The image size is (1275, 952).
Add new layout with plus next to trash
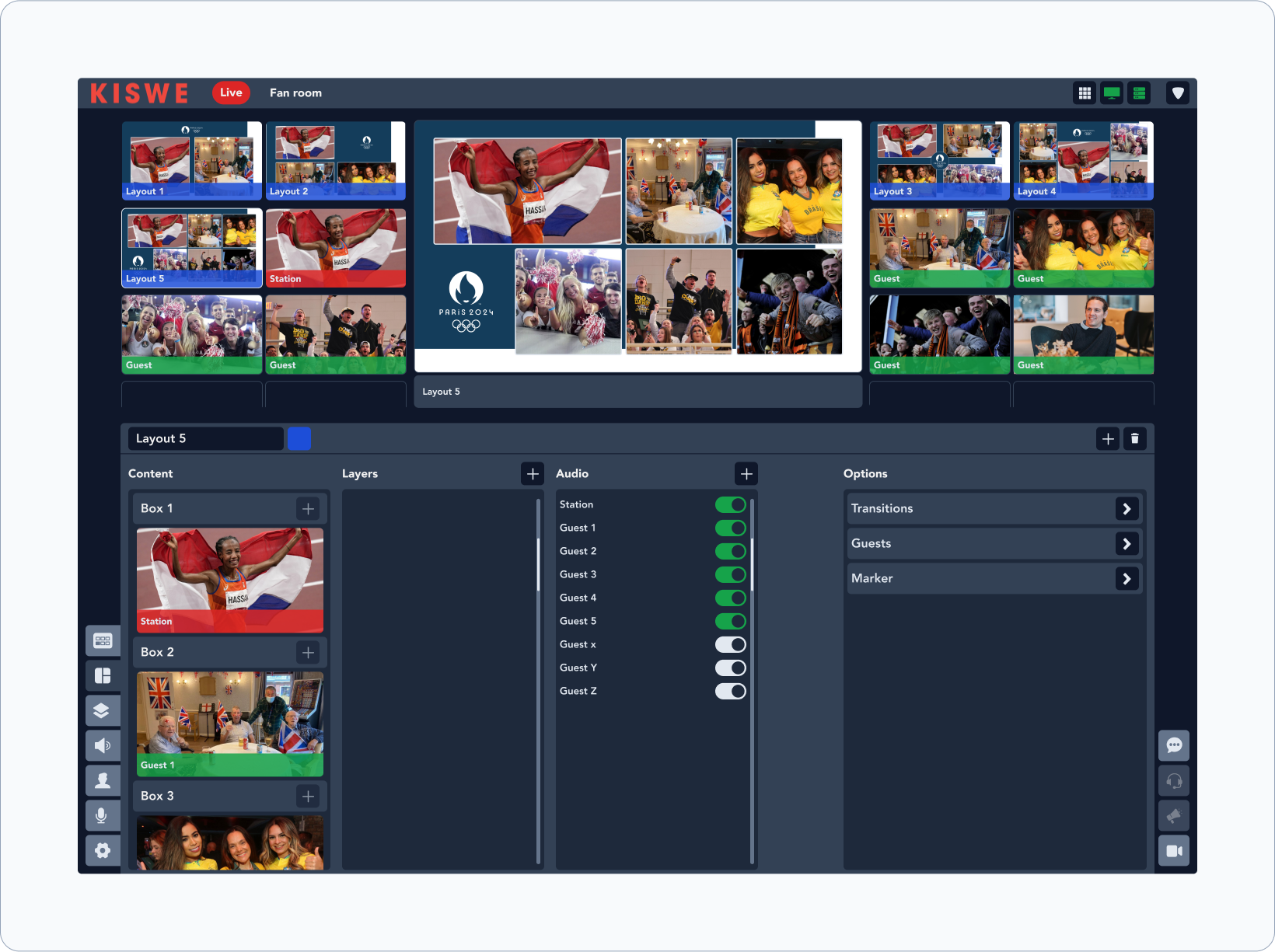[1108, 439]
